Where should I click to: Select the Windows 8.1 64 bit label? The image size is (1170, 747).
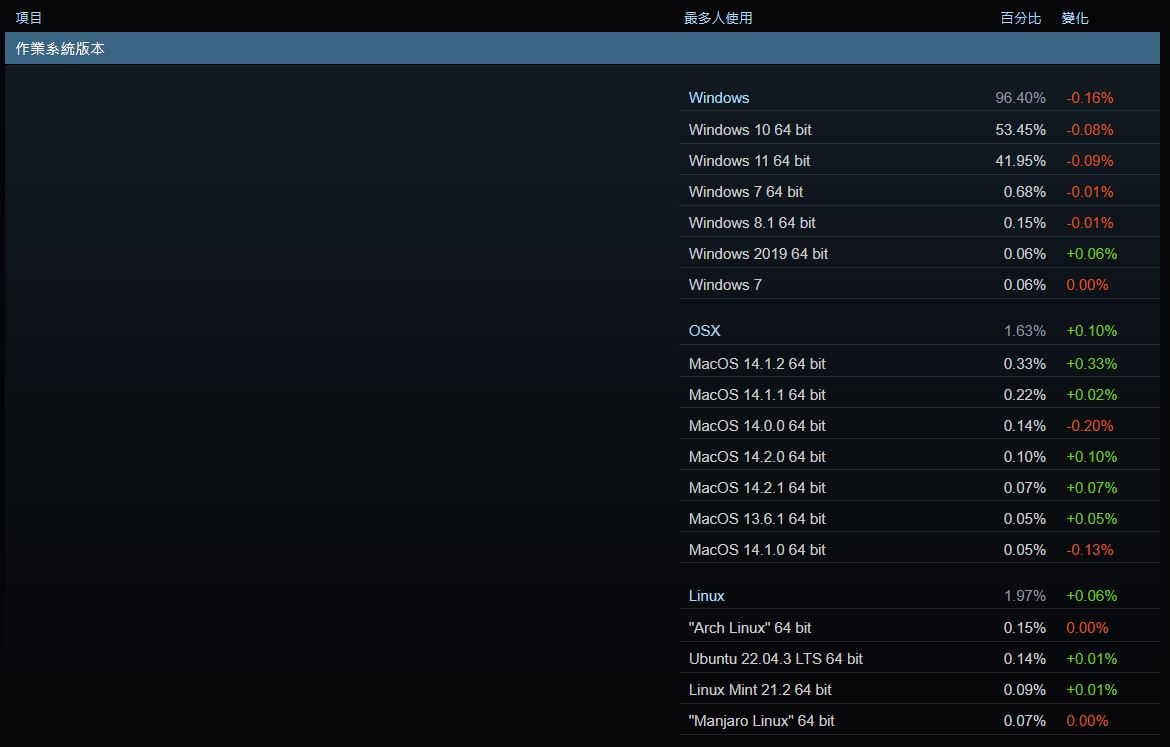(x=752, y=222)
